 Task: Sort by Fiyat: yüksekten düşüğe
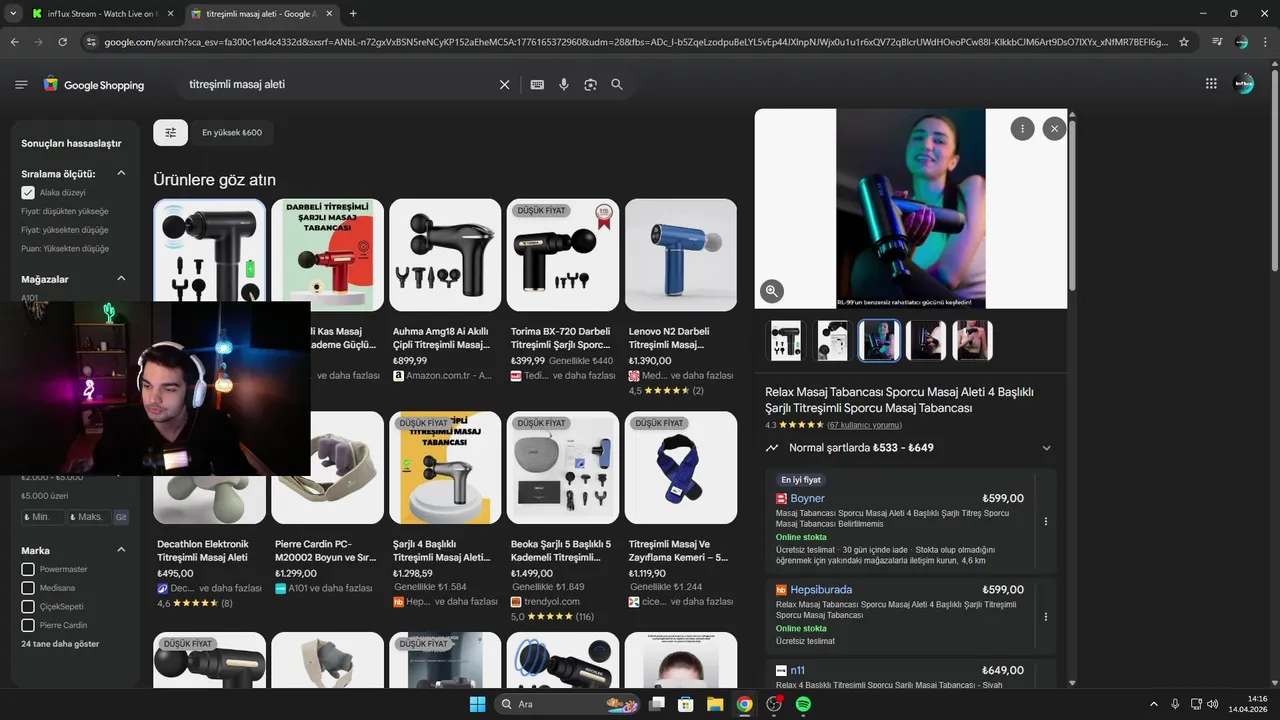(65, 230)
